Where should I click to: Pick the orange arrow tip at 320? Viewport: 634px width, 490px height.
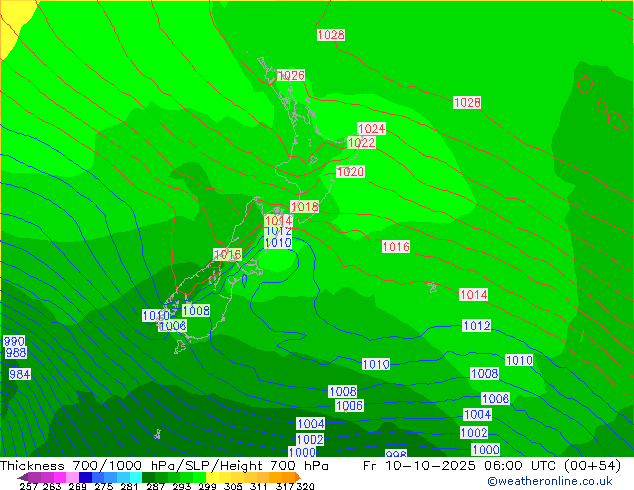[298, 477]
